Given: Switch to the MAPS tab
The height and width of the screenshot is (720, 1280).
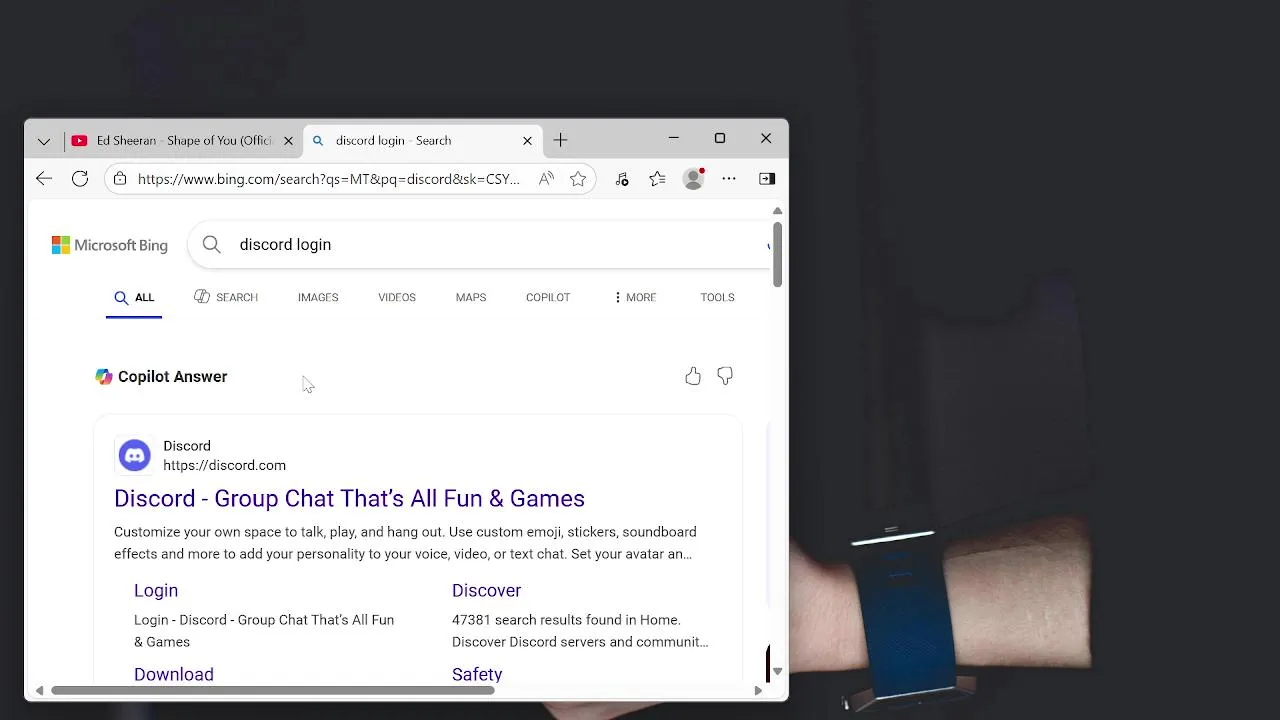Looking at the screenshot, I should click(x=471, y=297).
